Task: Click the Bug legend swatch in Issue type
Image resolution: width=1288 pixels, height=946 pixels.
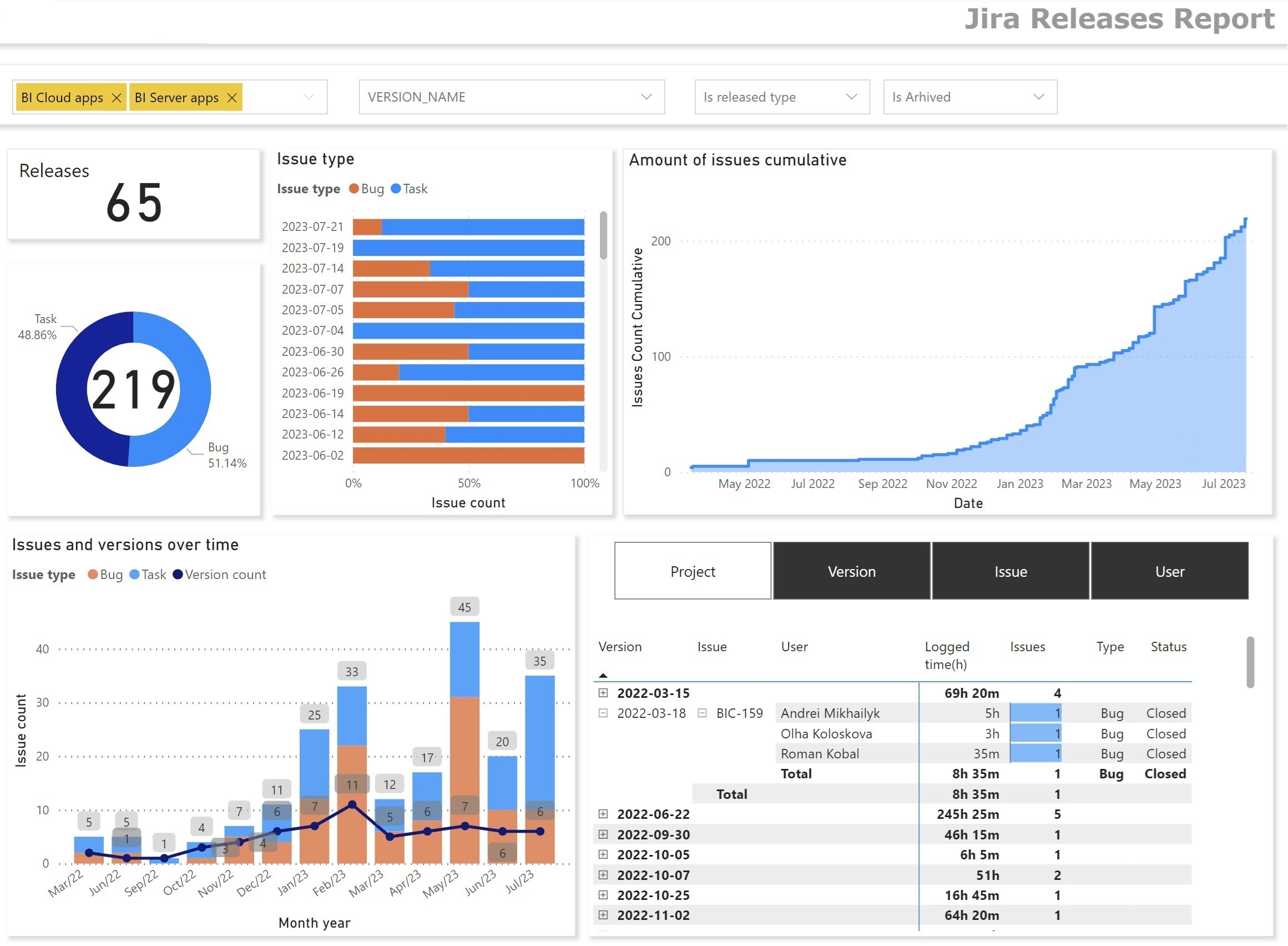Action: pos(354,189)
